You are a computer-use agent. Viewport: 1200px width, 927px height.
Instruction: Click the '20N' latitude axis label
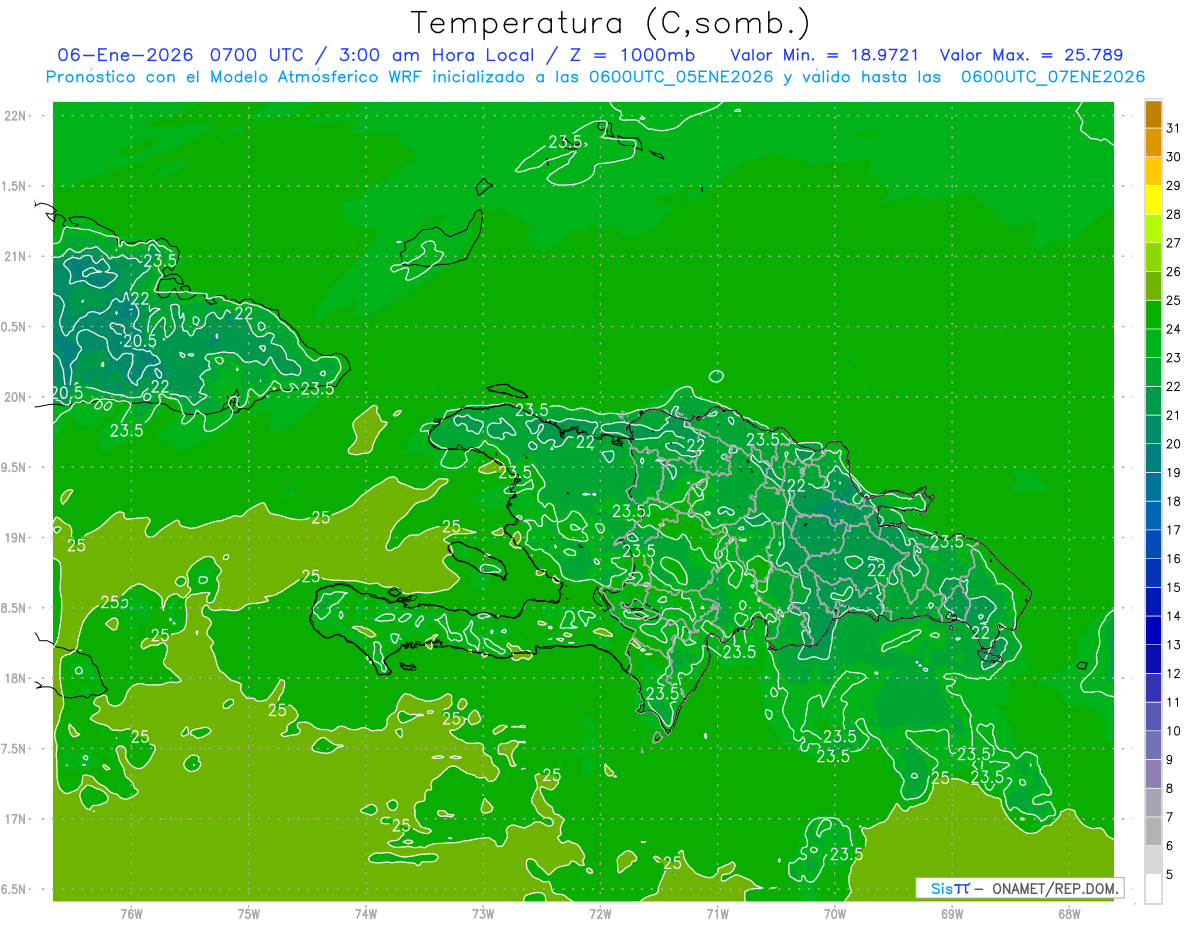coord(15,397)
